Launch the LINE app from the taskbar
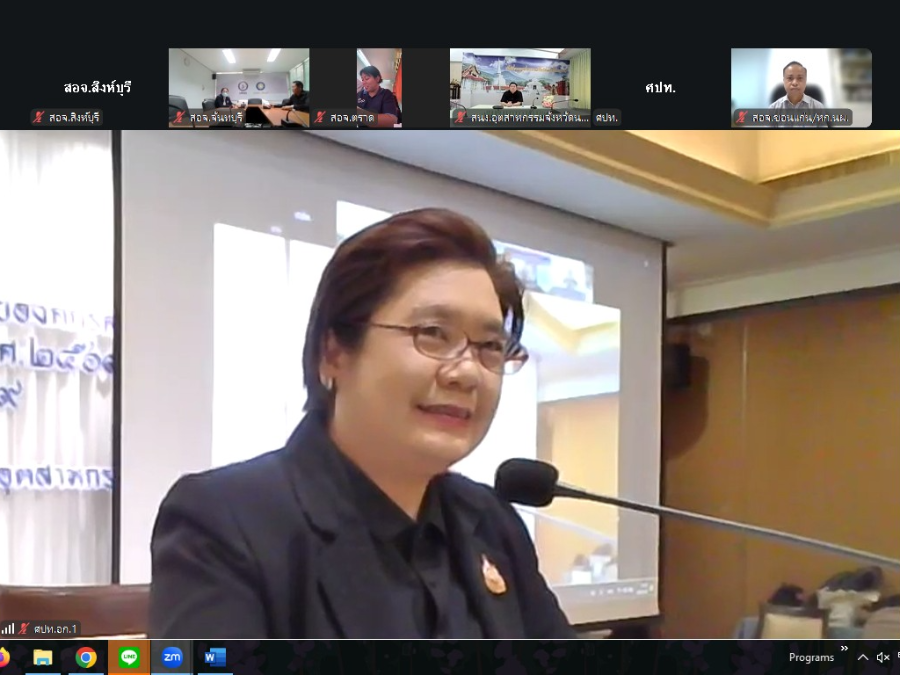The height and width of the screenshot is (675, 900). pyautogui.click(x=130, y=657)
